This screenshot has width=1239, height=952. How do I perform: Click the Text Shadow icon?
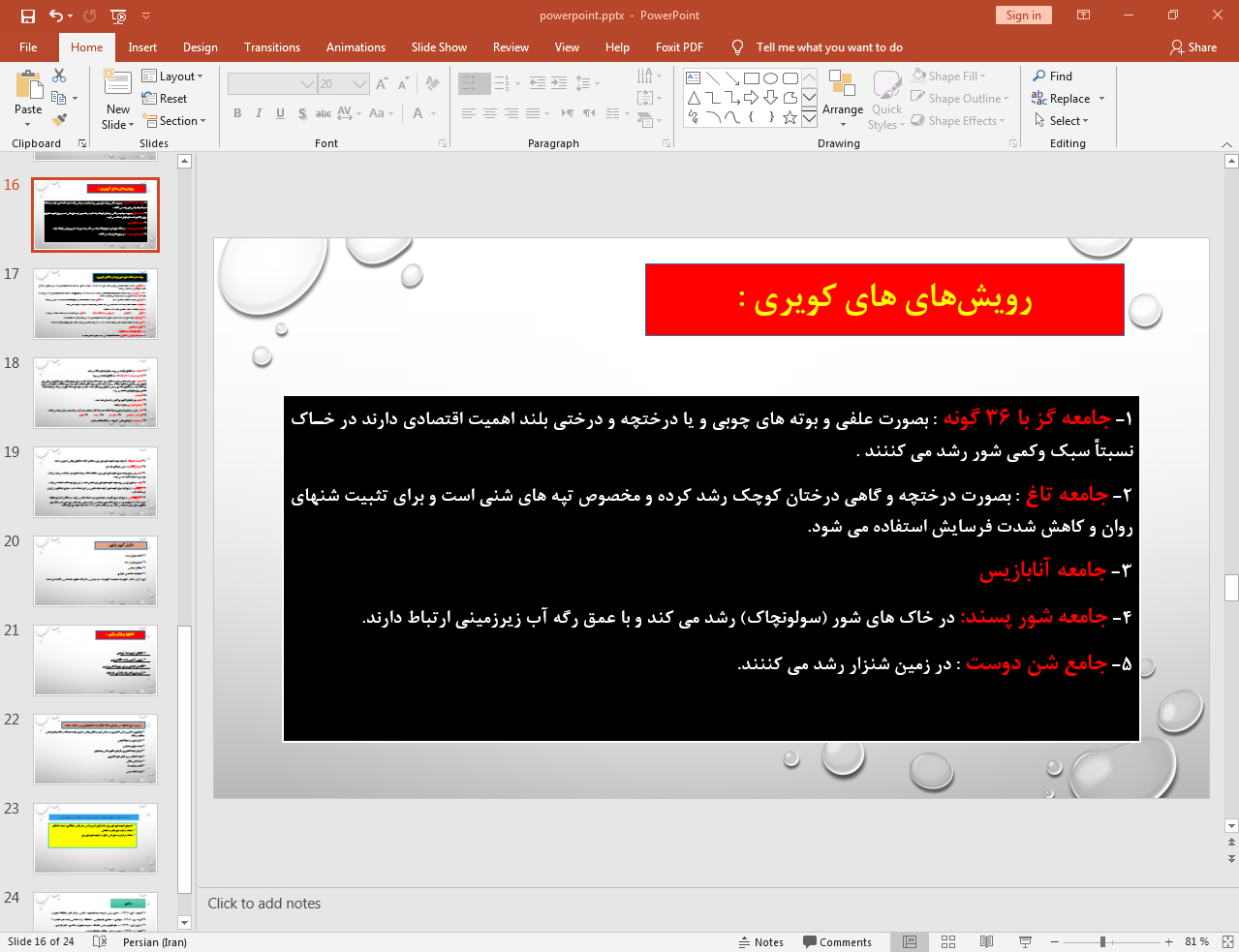pyautogui.click(x=302, y=113)
